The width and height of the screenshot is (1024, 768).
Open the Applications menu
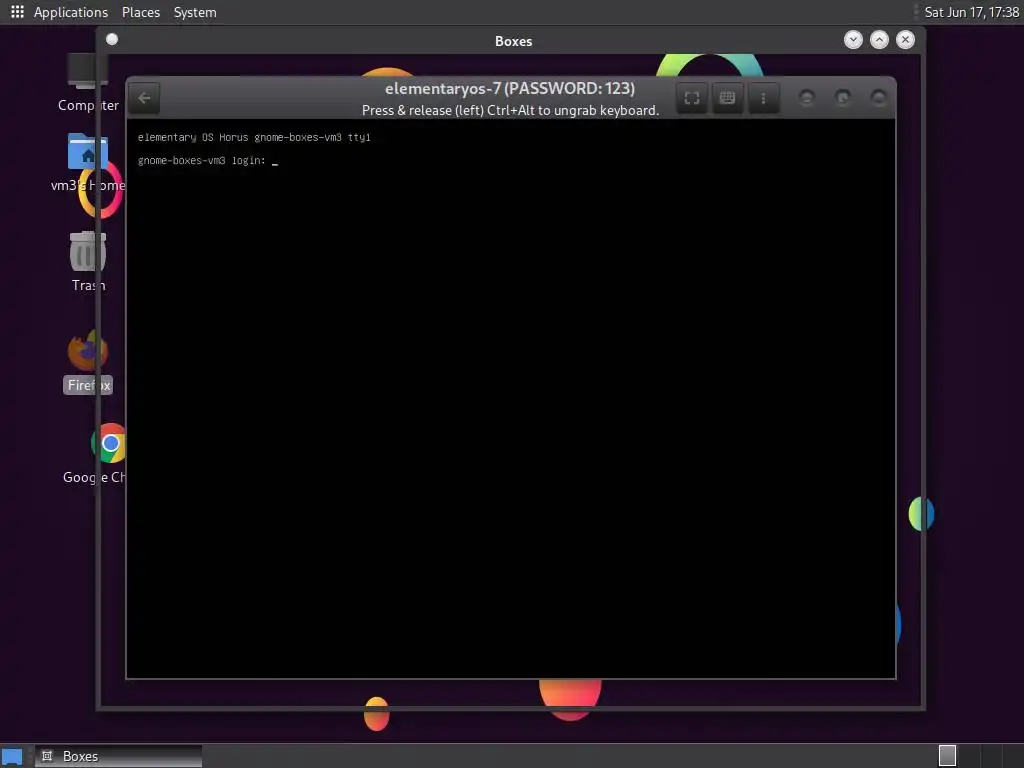[71, 12]
